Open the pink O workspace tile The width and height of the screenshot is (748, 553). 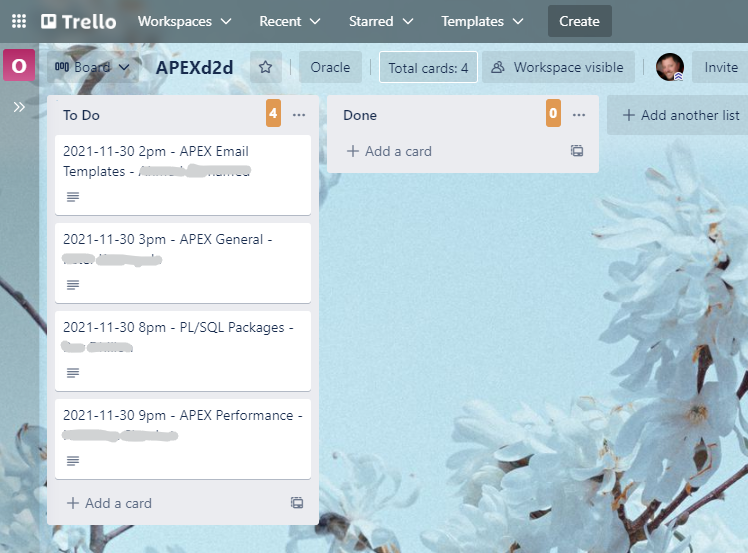click(x=19, y=65)
